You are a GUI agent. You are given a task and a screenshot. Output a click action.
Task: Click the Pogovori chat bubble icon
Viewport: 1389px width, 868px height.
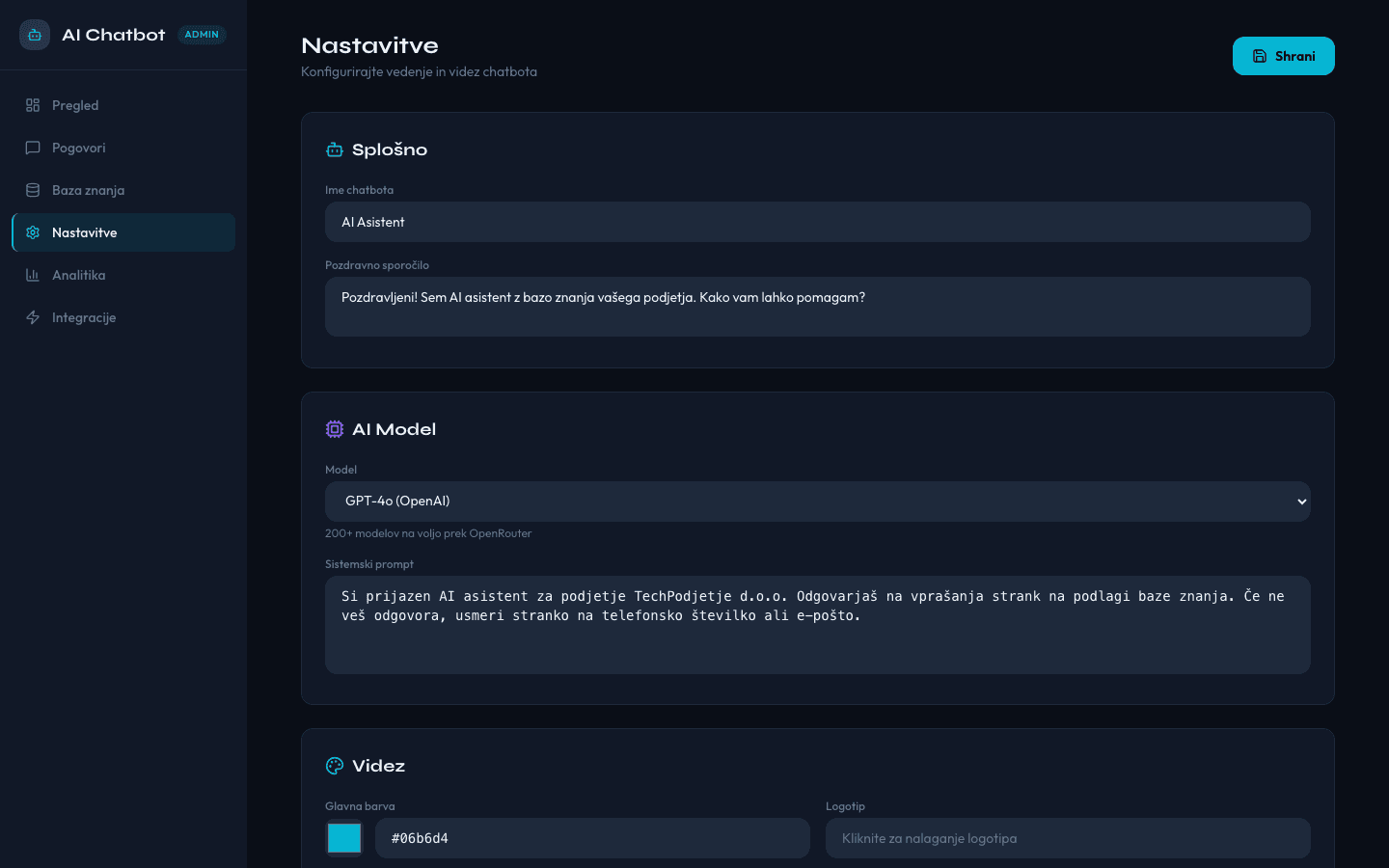point(33,148)
